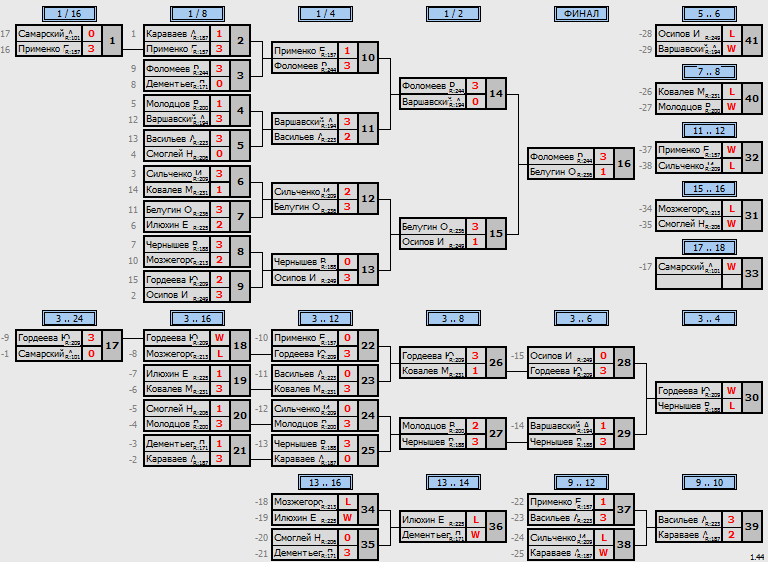
Task: Click Илюхин in match 7
Action: point(177,225)
